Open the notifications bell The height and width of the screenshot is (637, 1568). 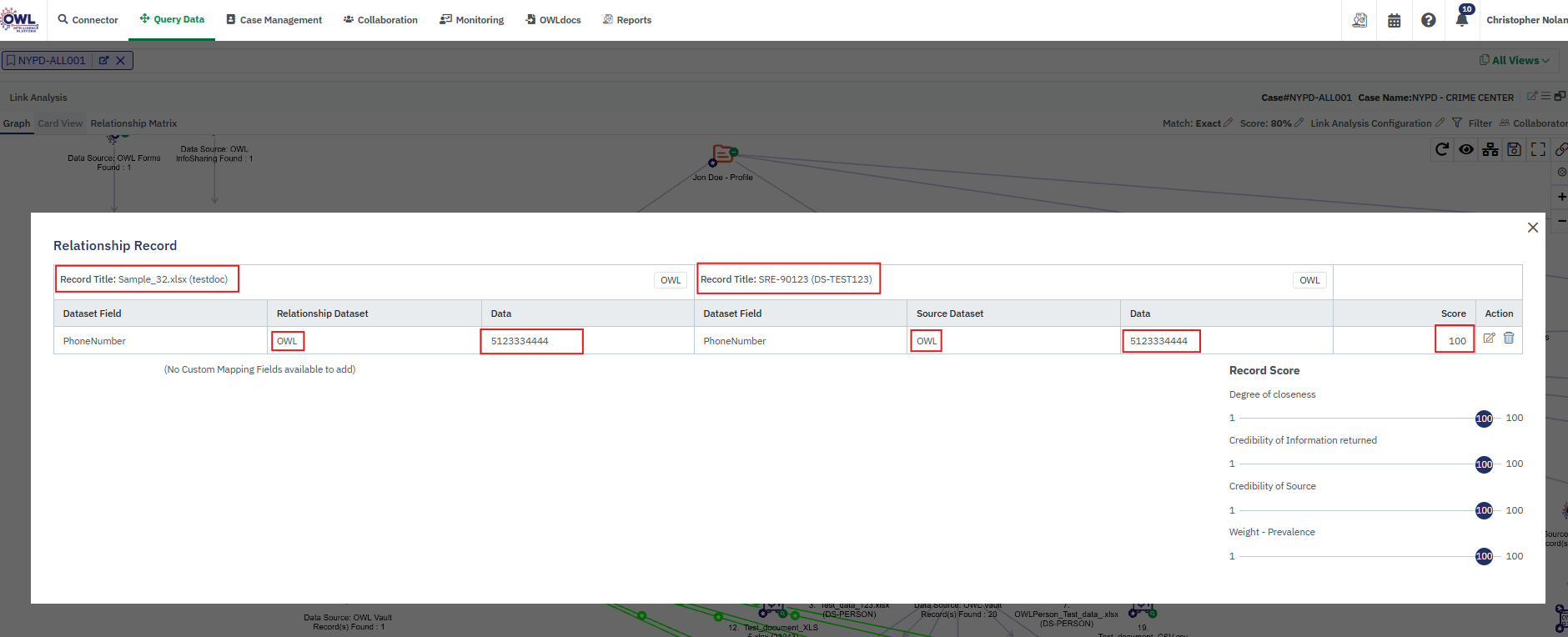pyautogui.click(x=1461, y=20)
